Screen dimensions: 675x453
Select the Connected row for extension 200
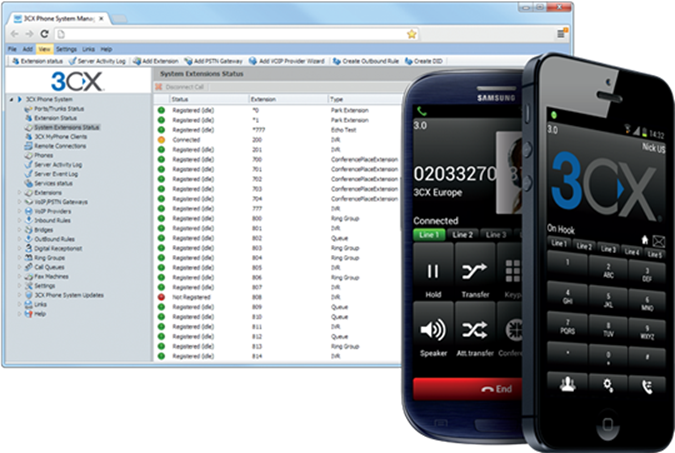(x=279, y=140)
